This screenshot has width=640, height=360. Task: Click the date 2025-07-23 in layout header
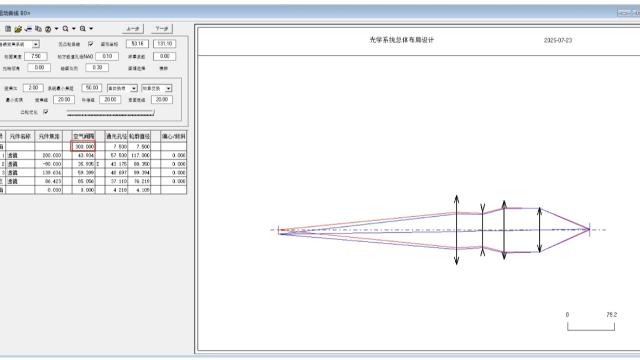point(558,40)
